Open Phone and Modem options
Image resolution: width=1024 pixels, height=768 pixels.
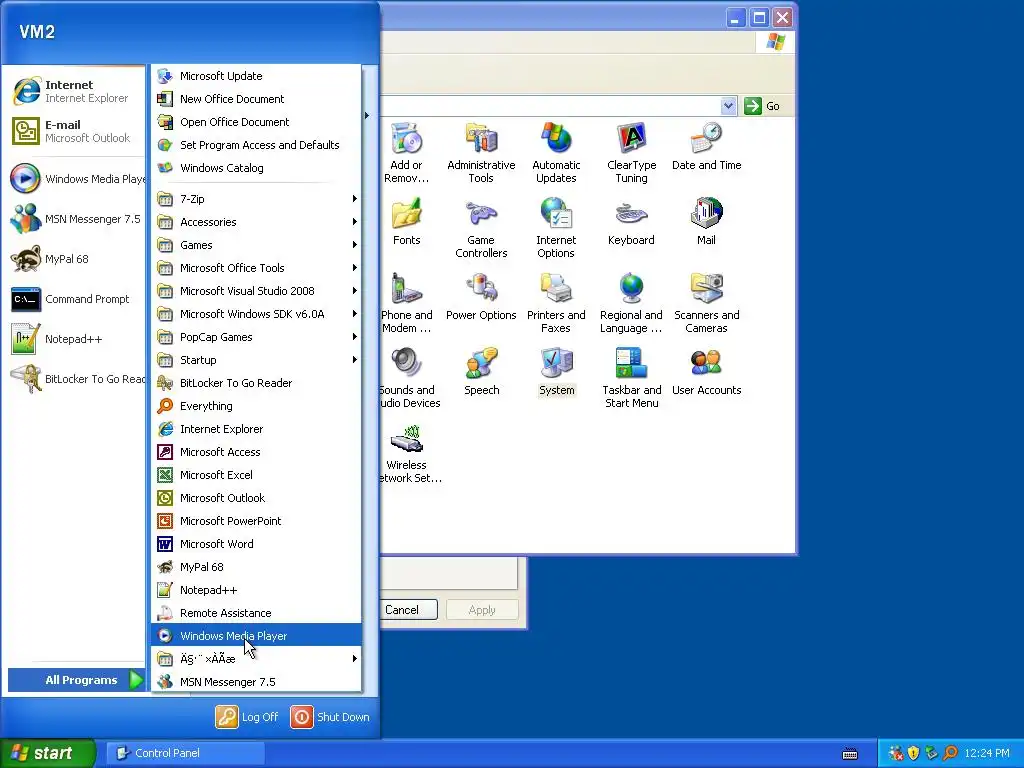(406, 303)
